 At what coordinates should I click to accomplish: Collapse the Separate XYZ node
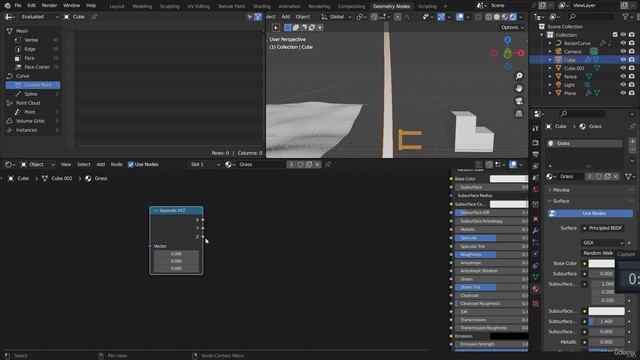(x=156, y=211)
